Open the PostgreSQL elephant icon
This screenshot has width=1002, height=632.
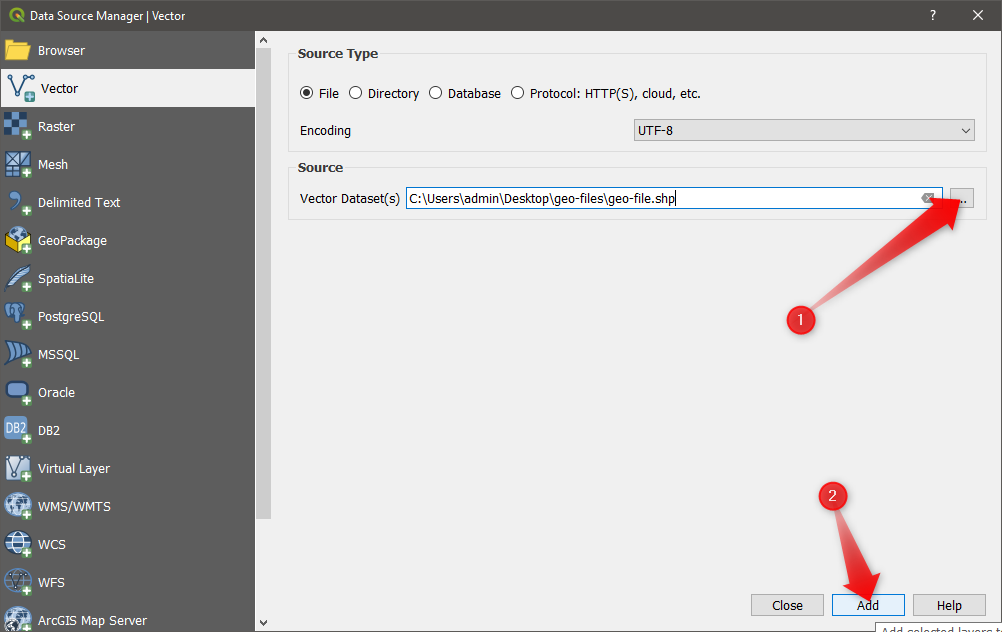click(18, 316)
